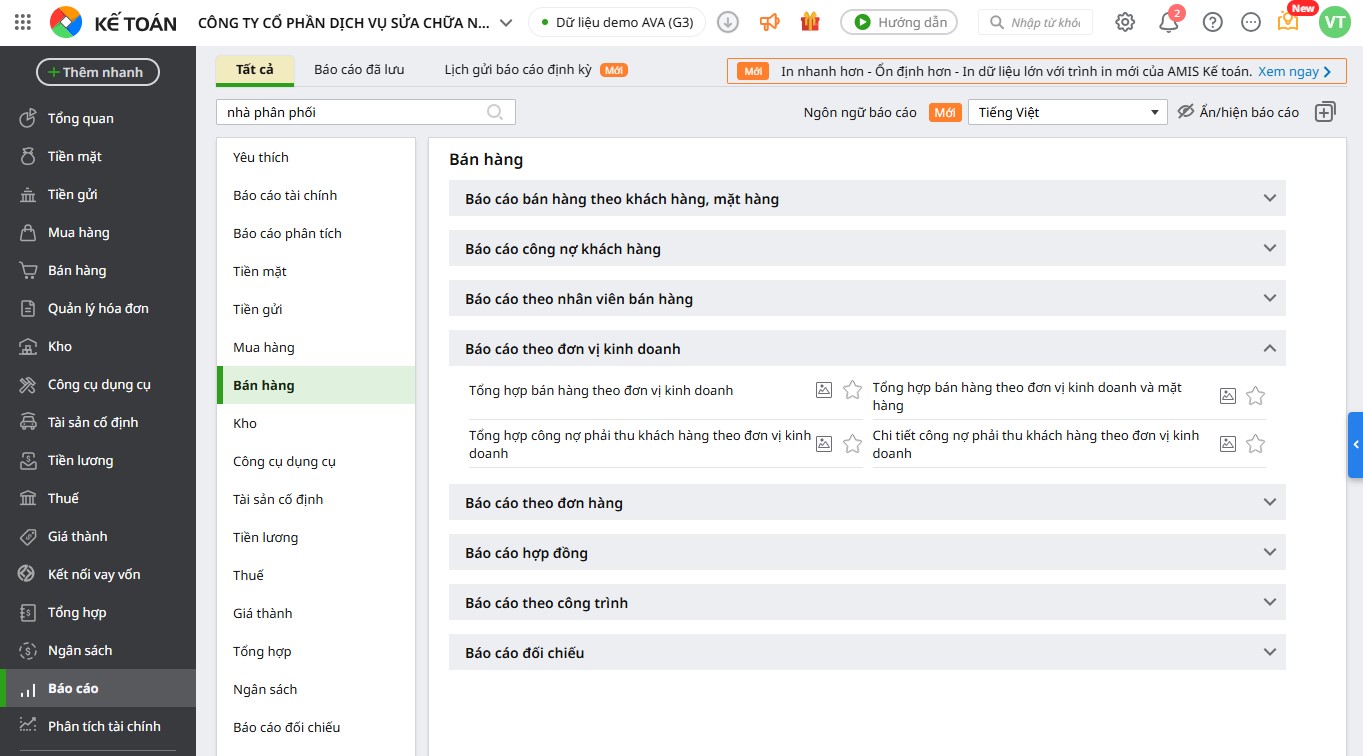Image resolution: width=1363 pixels, height=756 pixels.
Task: Expand Báo cáo công nợ khách hàng section
Action: click(x=867, y=248)
